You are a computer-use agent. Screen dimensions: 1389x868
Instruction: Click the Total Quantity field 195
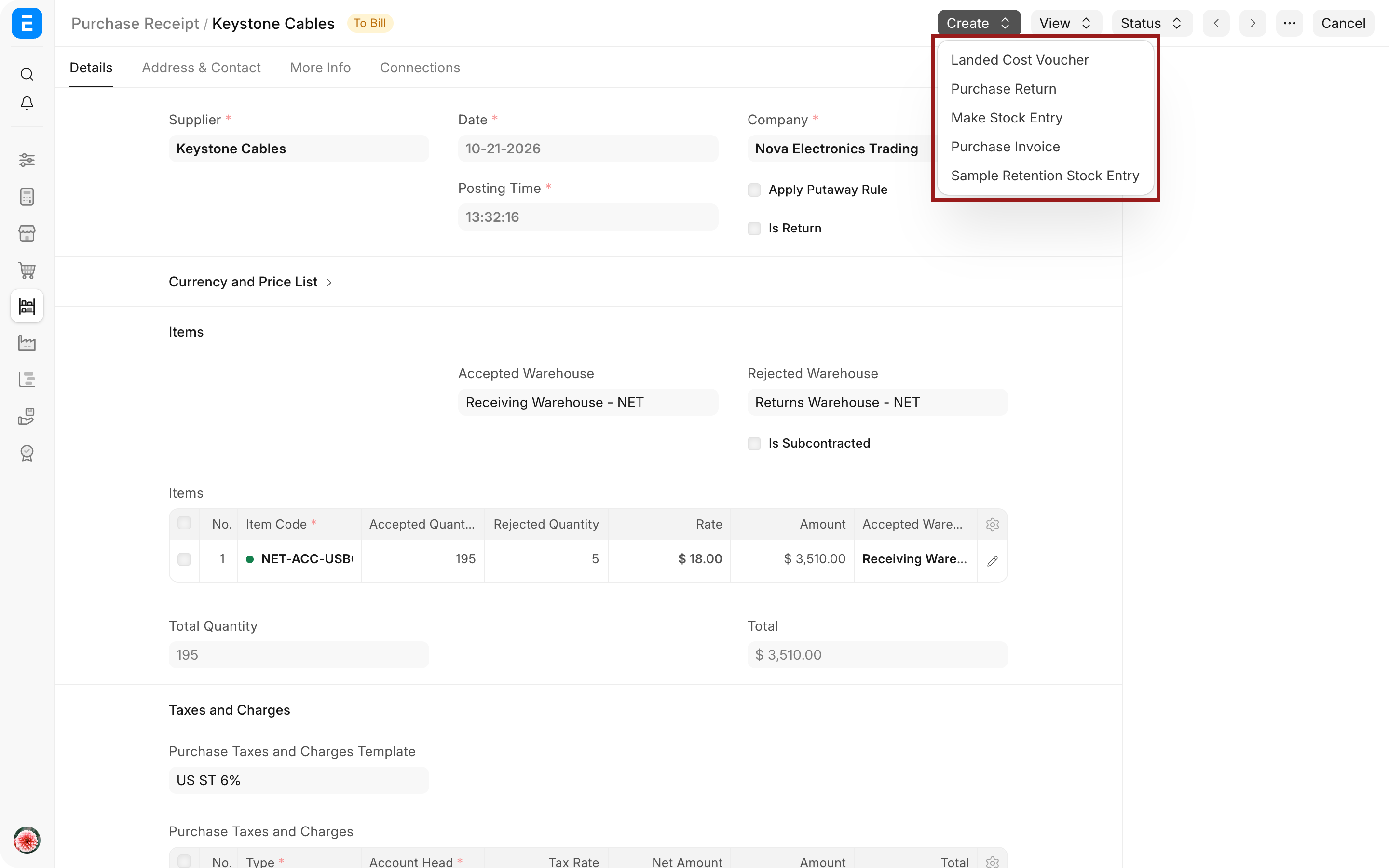pos(299,655)
